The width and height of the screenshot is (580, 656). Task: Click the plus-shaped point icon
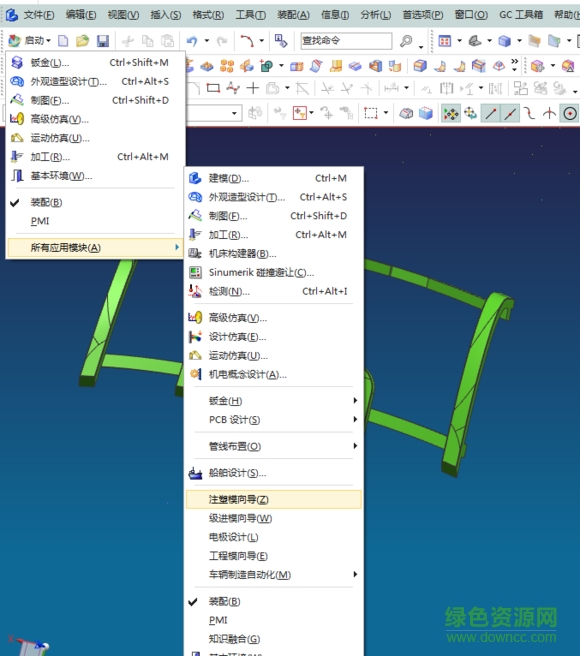click(253, 88)
